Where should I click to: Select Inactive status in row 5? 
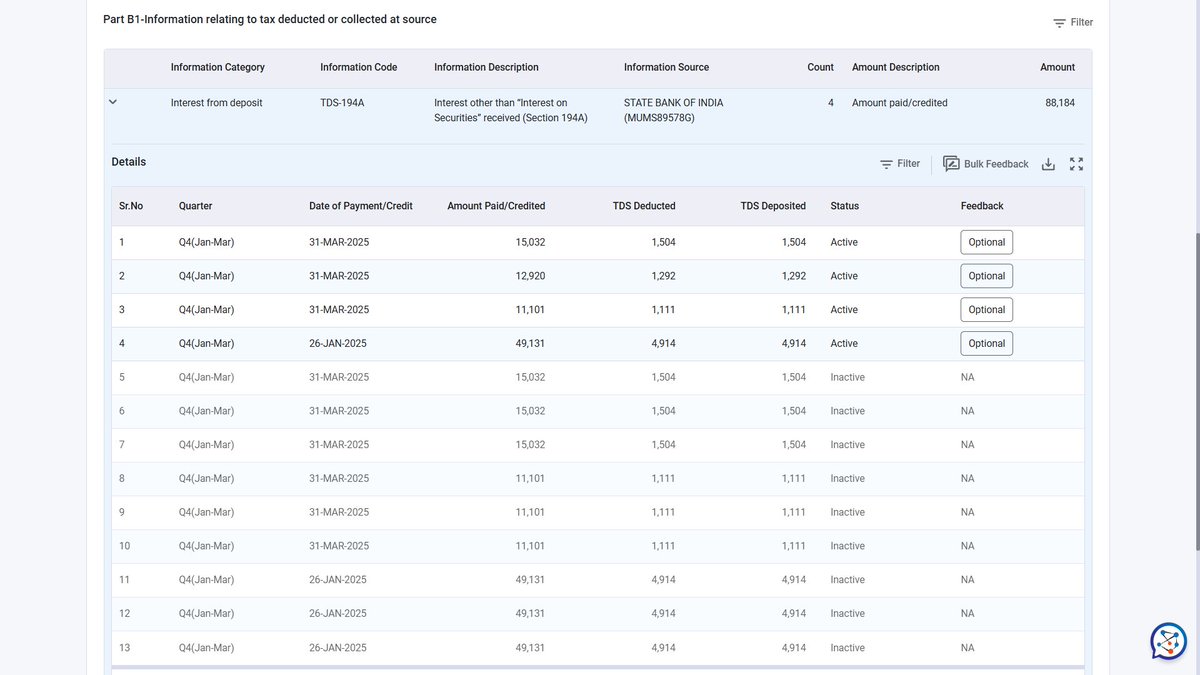[x=847, y=377]
